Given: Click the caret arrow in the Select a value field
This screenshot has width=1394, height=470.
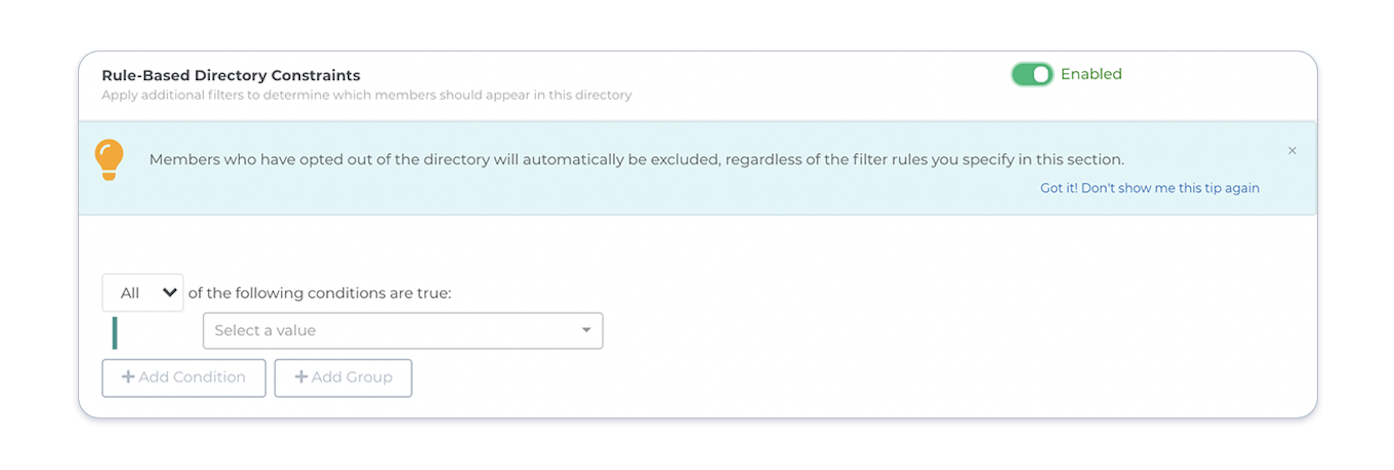Looking at the screenshot, I should point(587,331).
